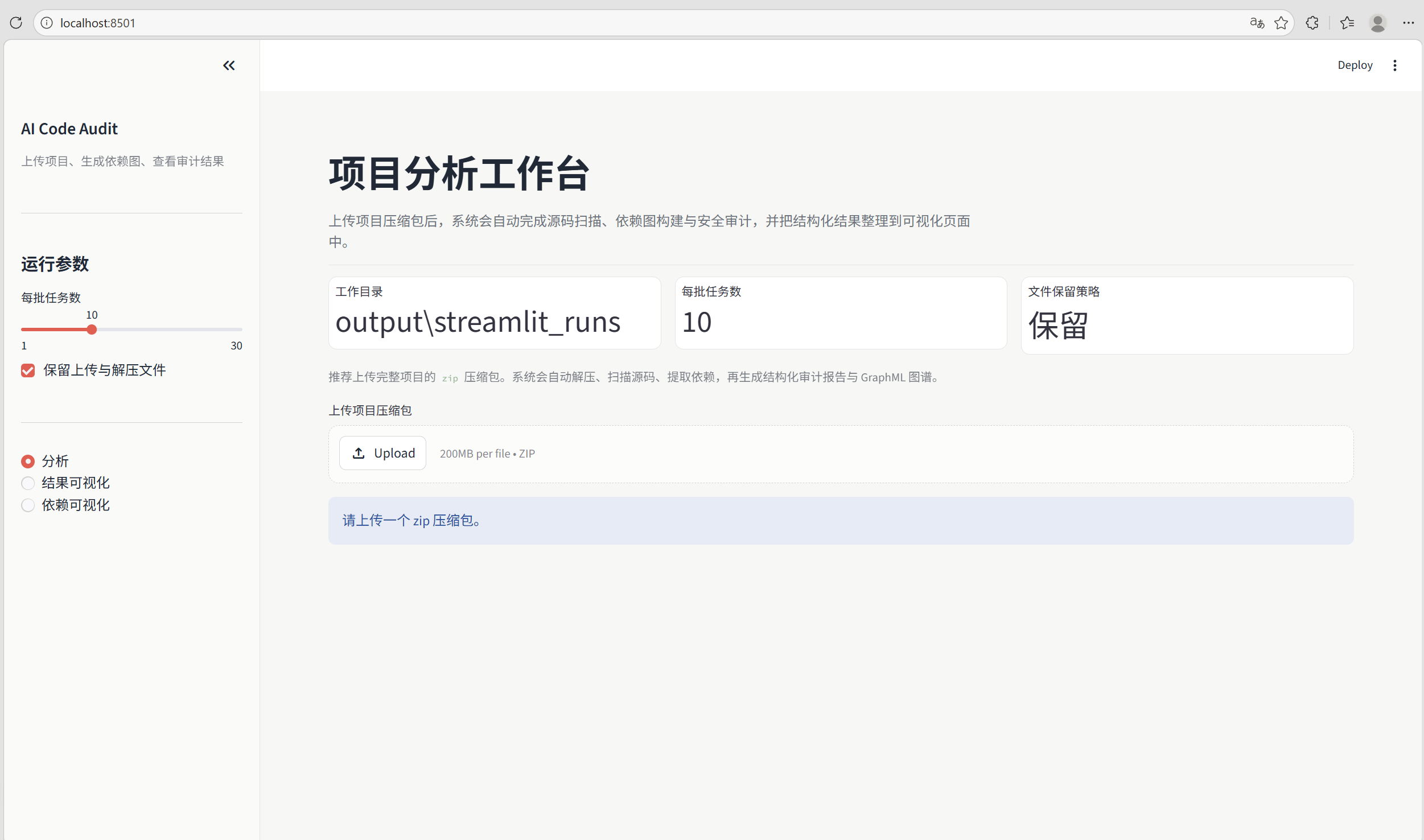The height and width of the screenshot is (840, 1424).
Task: Open the favorites list icon
Action: [1347, 23]
